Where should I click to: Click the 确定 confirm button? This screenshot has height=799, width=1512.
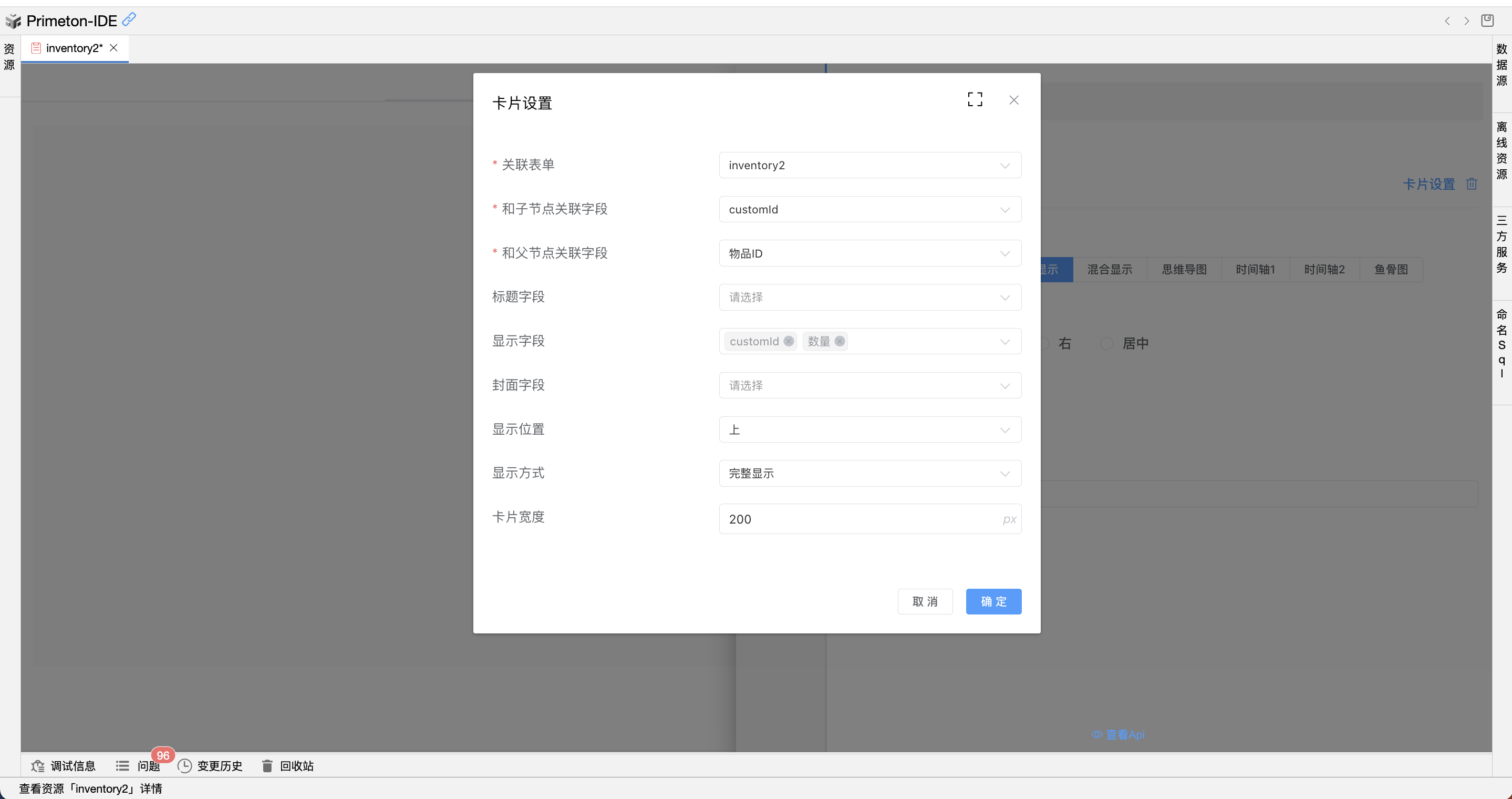click(993, 601)
